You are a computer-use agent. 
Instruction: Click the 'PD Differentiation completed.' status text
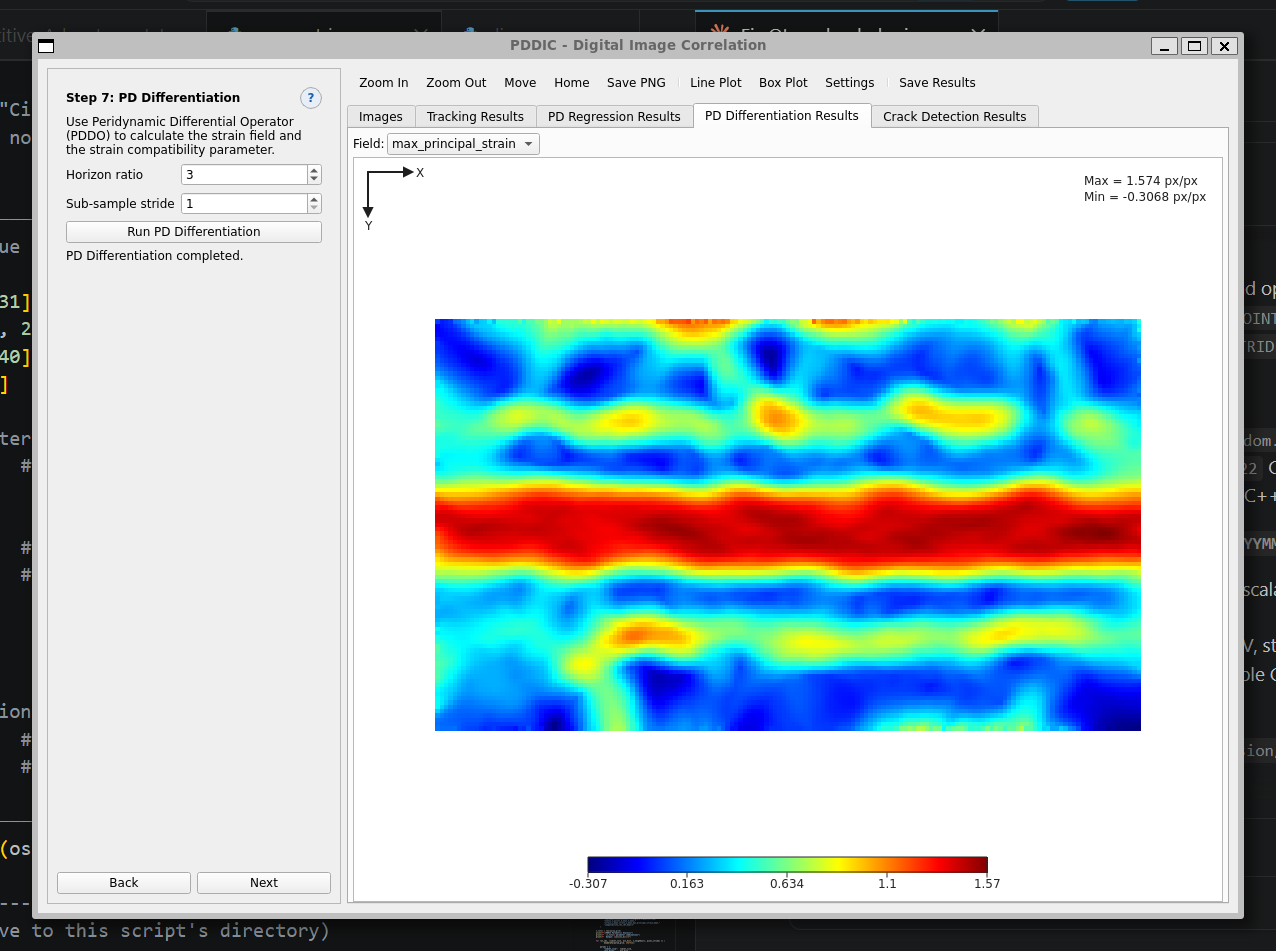pos(155,256)
